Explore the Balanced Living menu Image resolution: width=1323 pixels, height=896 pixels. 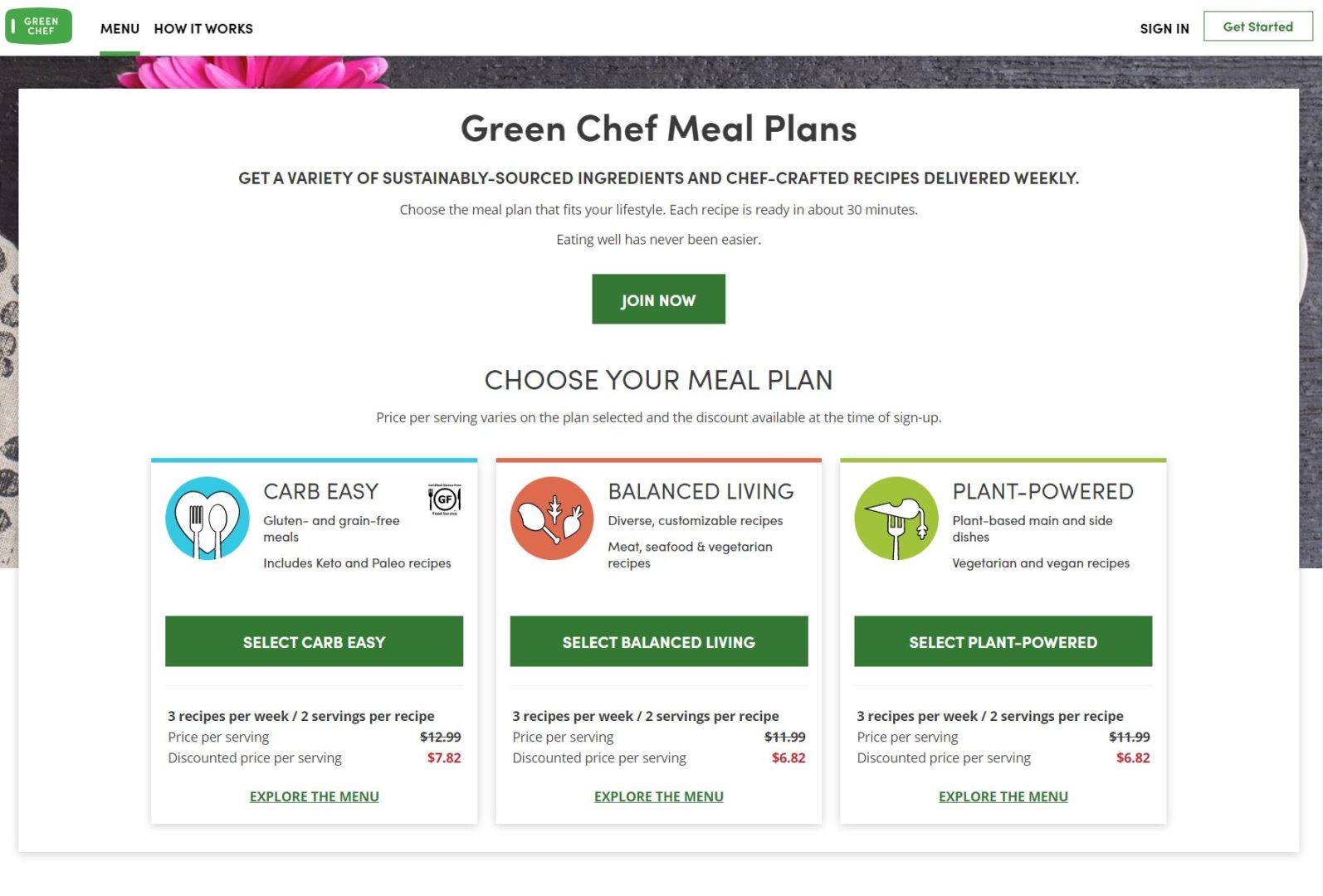(658, 796)
